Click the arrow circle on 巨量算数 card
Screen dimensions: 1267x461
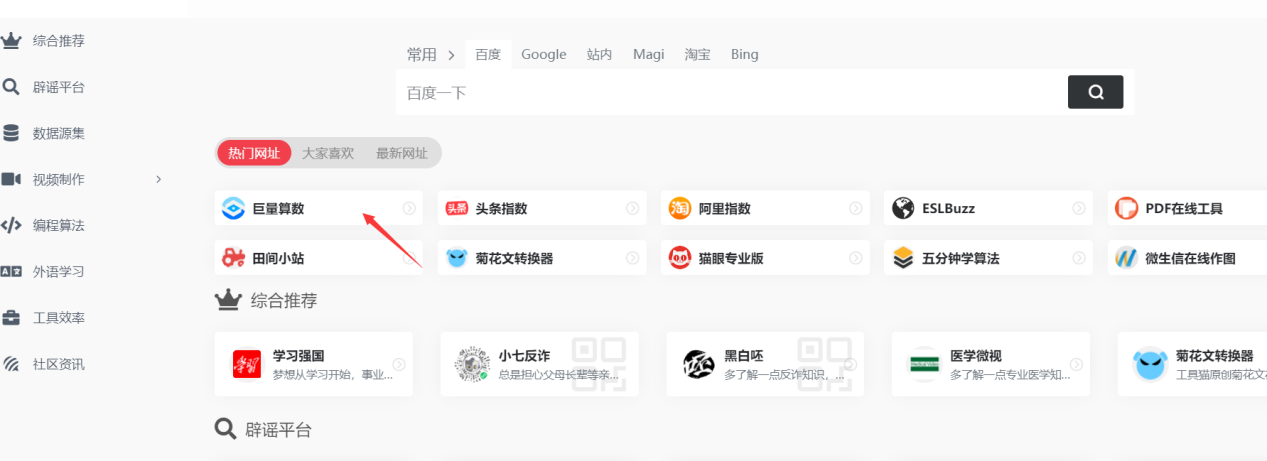point(409,208)
